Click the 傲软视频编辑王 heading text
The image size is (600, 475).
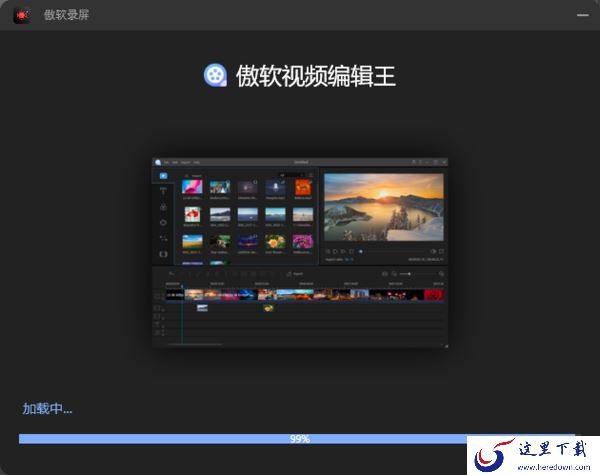316,76
